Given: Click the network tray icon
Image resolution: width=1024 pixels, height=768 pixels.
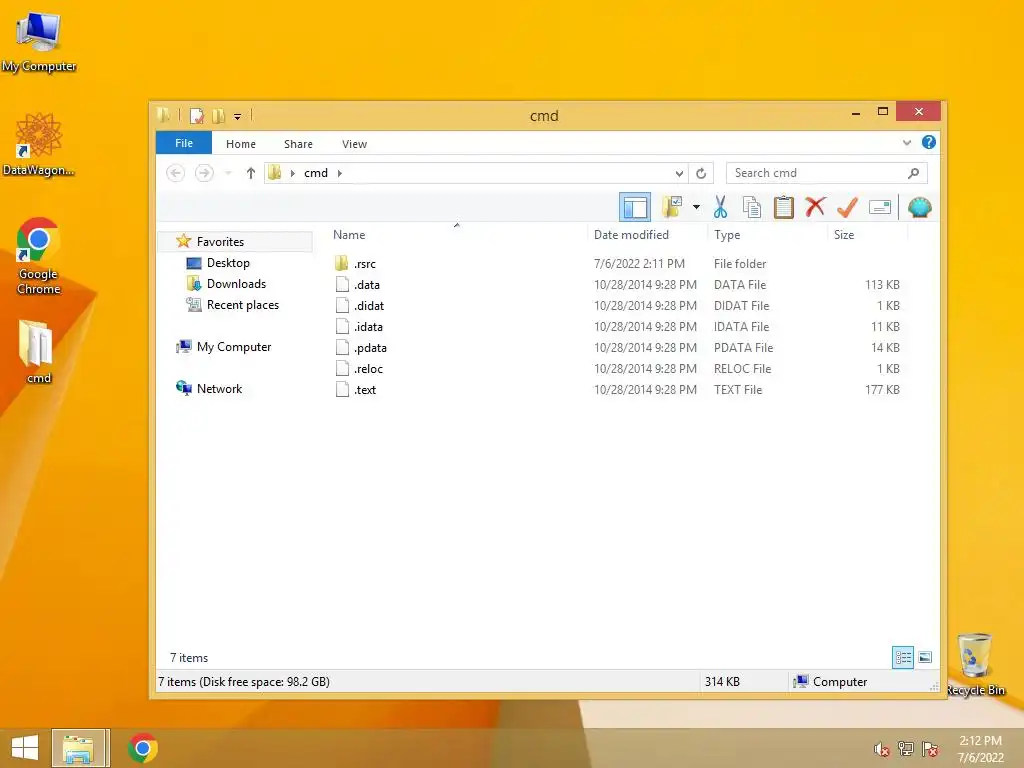Looking at the screenshot, I should click(x=905, y=749).
